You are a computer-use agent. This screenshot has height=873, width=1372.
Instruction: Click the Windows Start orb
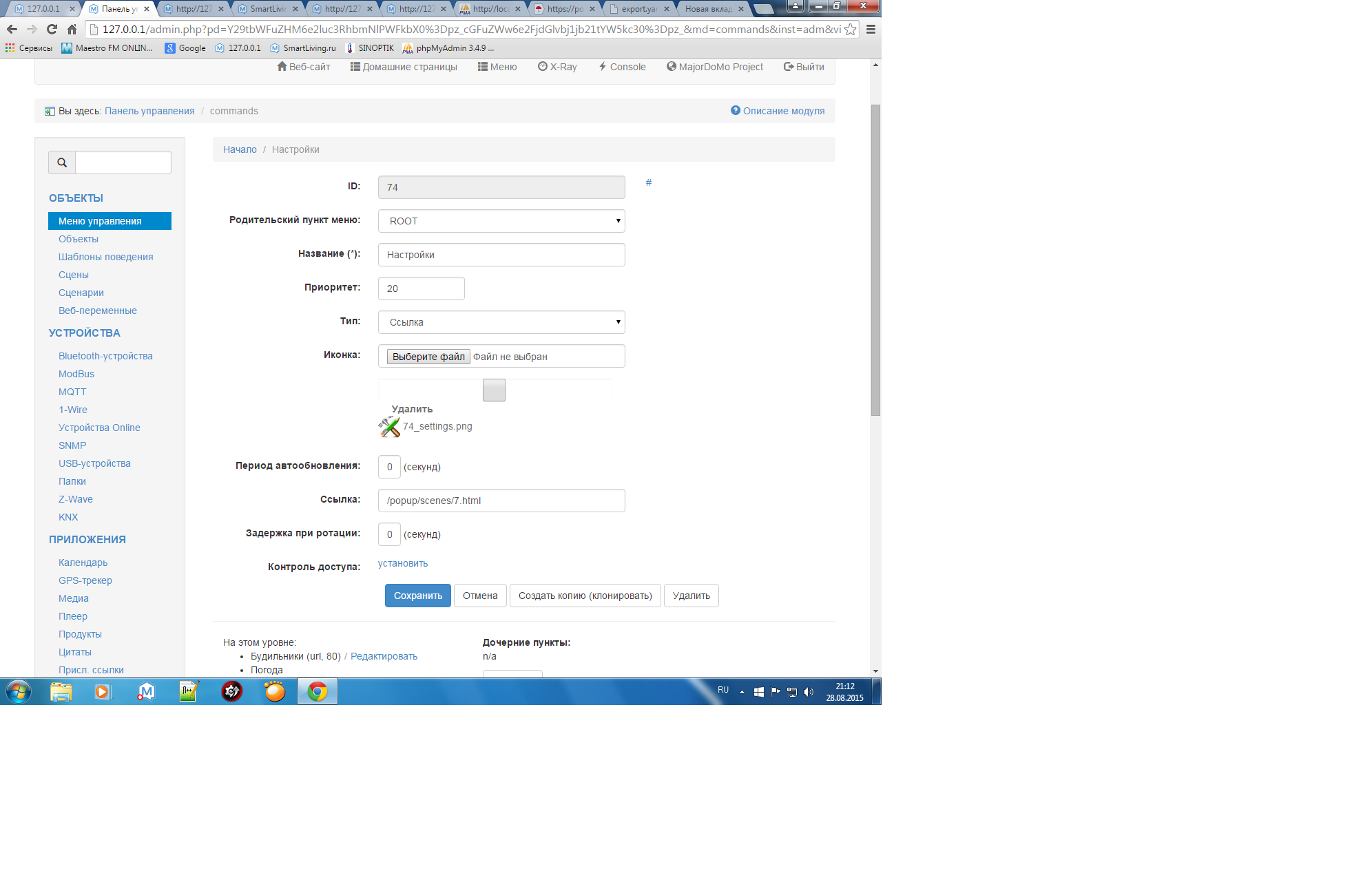[19, 691]
